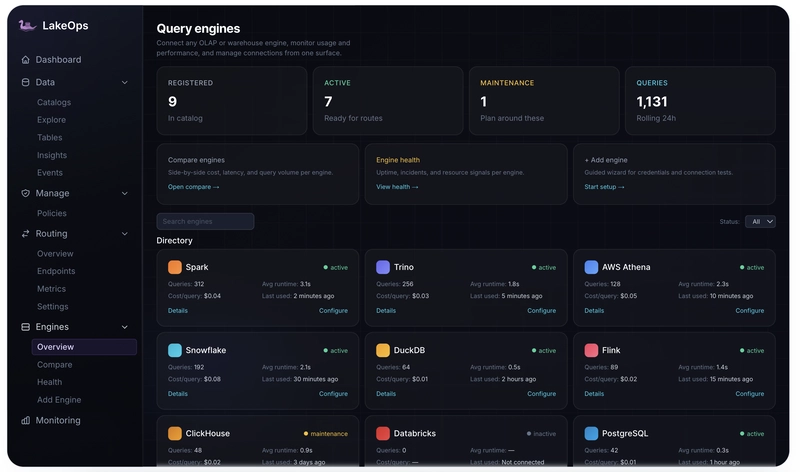Screen dimensions: 800x472
Task: Click the Monitoring chart icon
Action: (x=26, y=420)
